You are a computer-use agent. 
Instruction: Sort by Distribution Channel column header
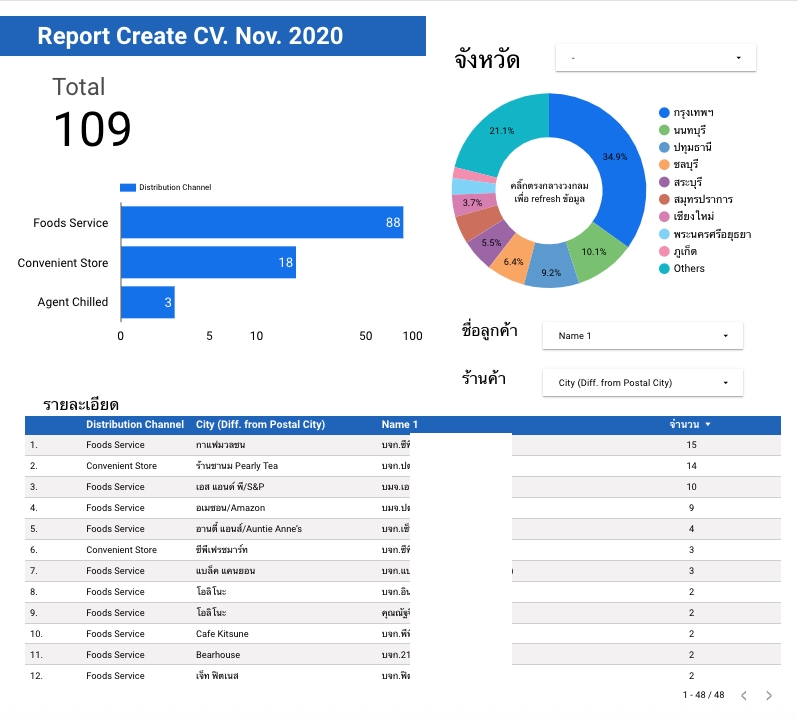(135, 425)
